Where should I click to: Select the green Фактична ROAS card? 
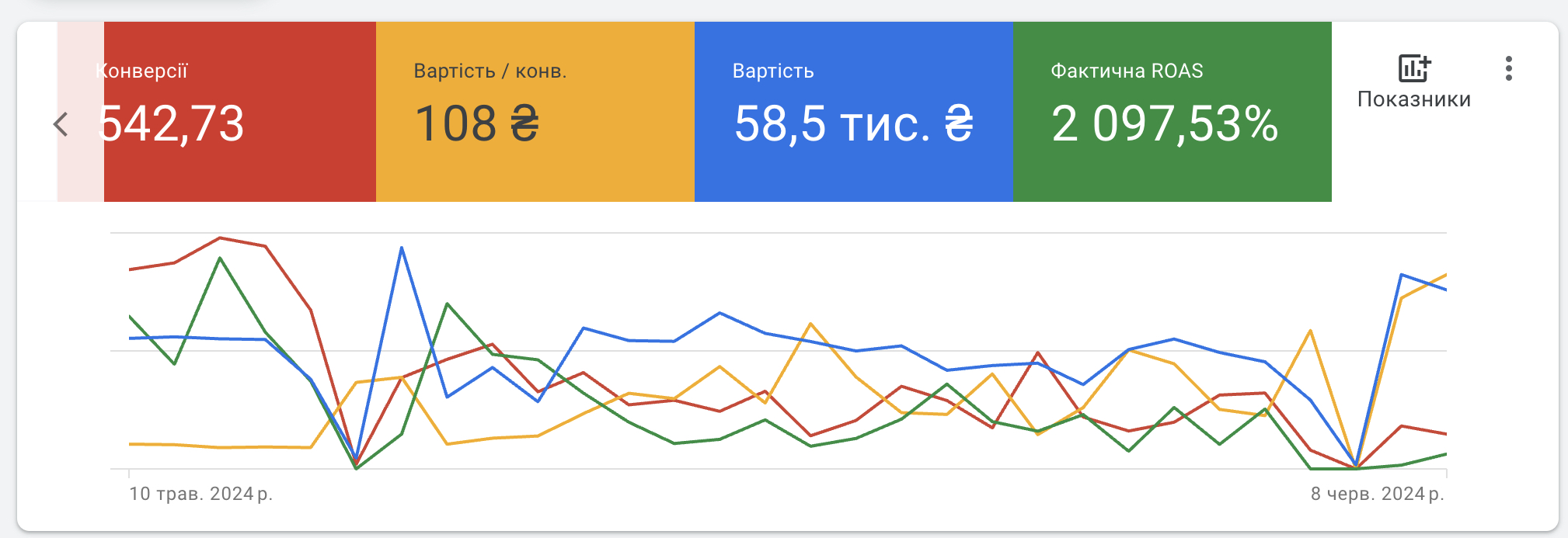1173,112
